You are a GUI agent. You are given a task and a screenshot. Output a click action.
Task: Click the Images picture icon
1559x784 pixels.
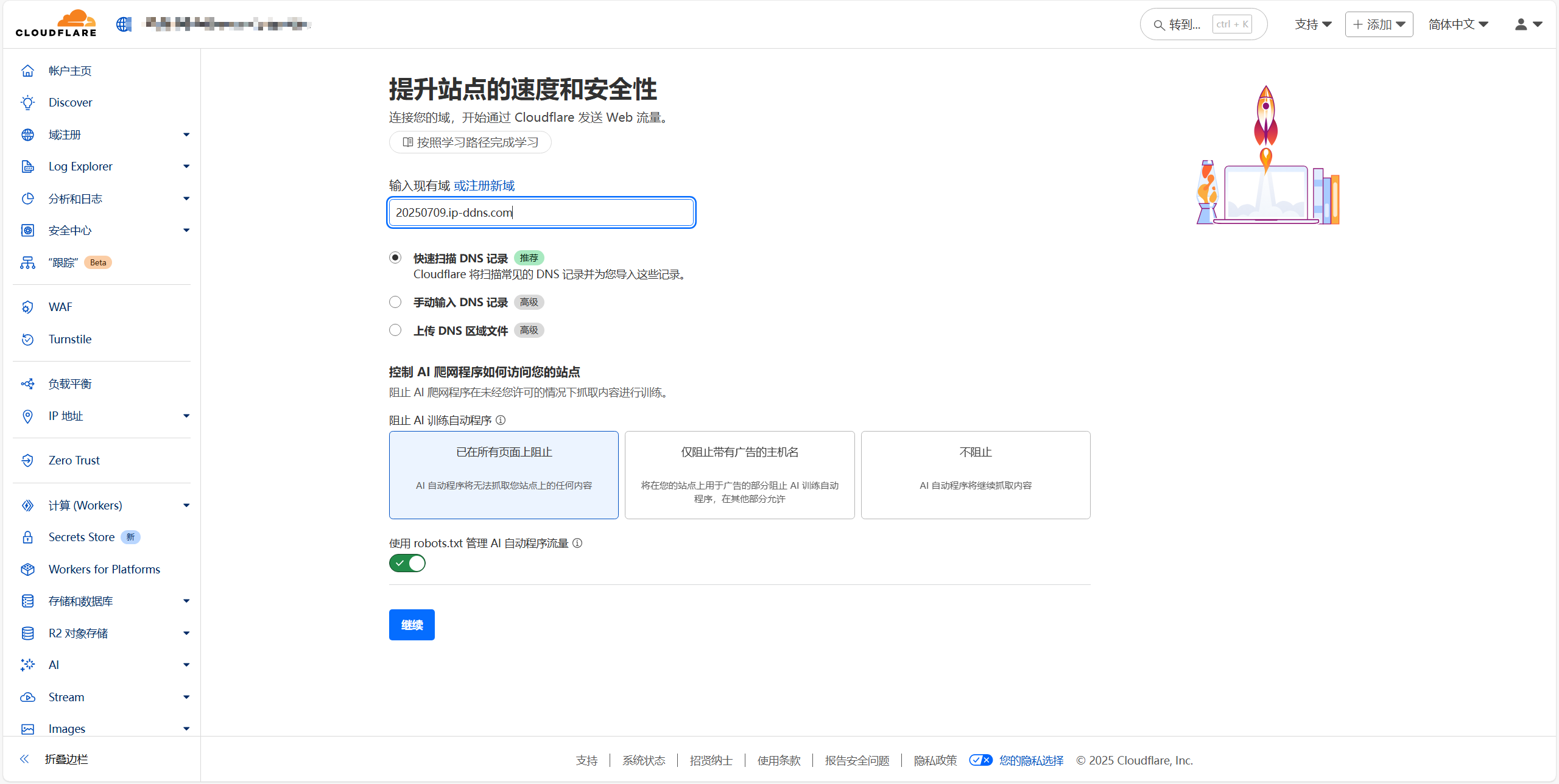pos(27,729)
